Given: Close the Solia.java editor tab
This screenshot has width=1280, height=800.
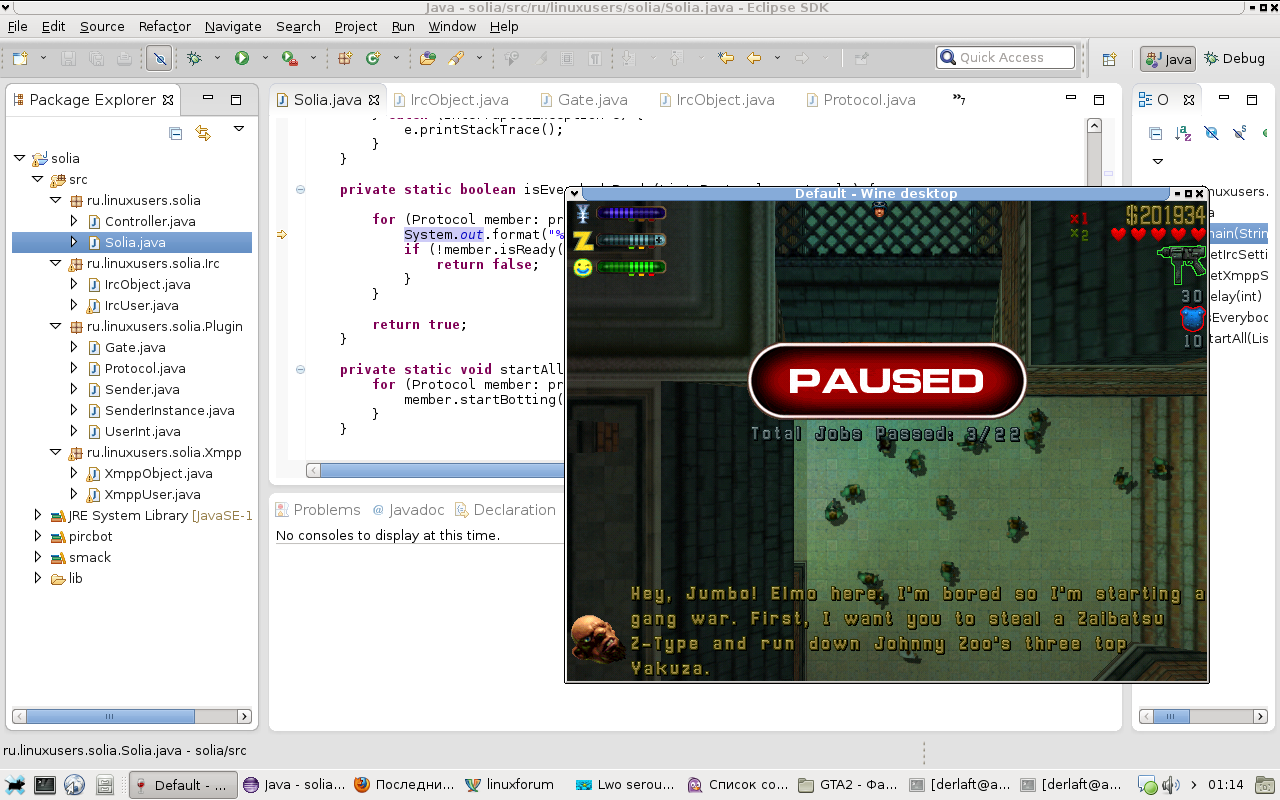Looking at the screenshot, I should click(374, 100).
